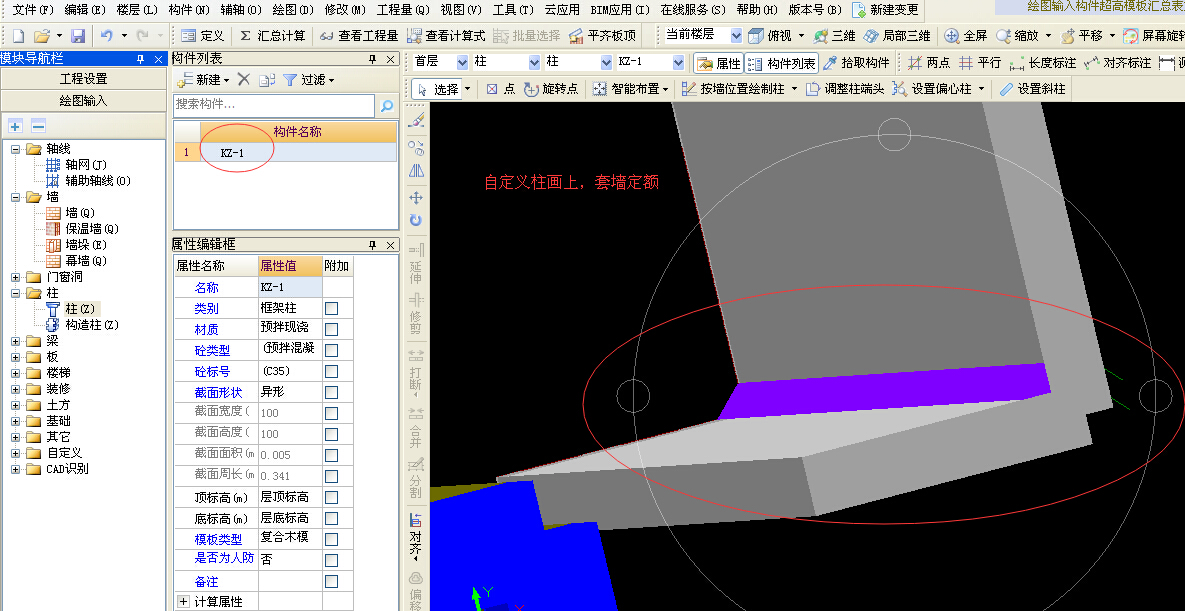Click the New file icon
Screen dimensions: 1185x611
pyautogui.click(x=18, y=36)
